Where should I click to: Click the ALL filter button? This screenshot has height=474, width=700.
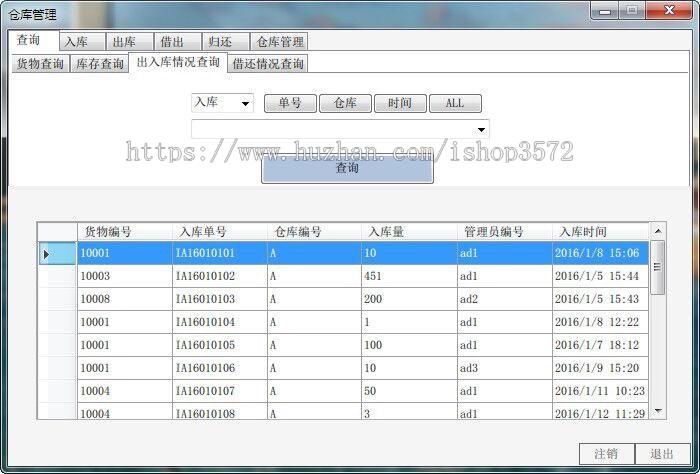(x=455, y=103)
